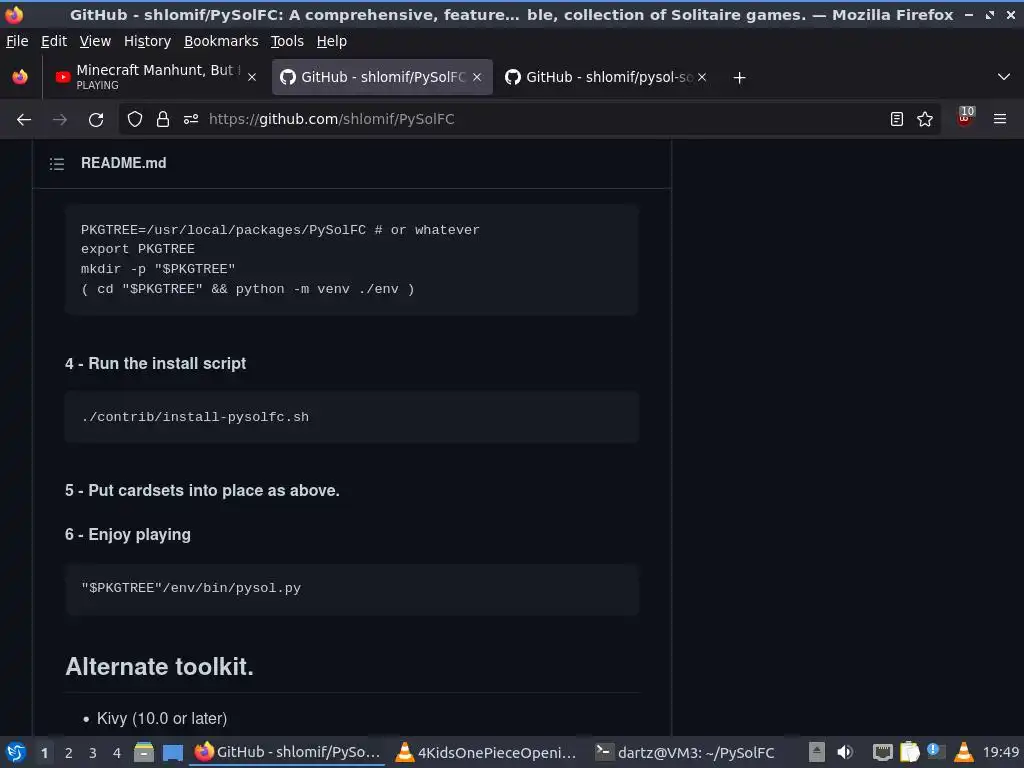Open the Tools menu
The width and height of the screenshot is (1024, 768).
click(x=287, y=41)
